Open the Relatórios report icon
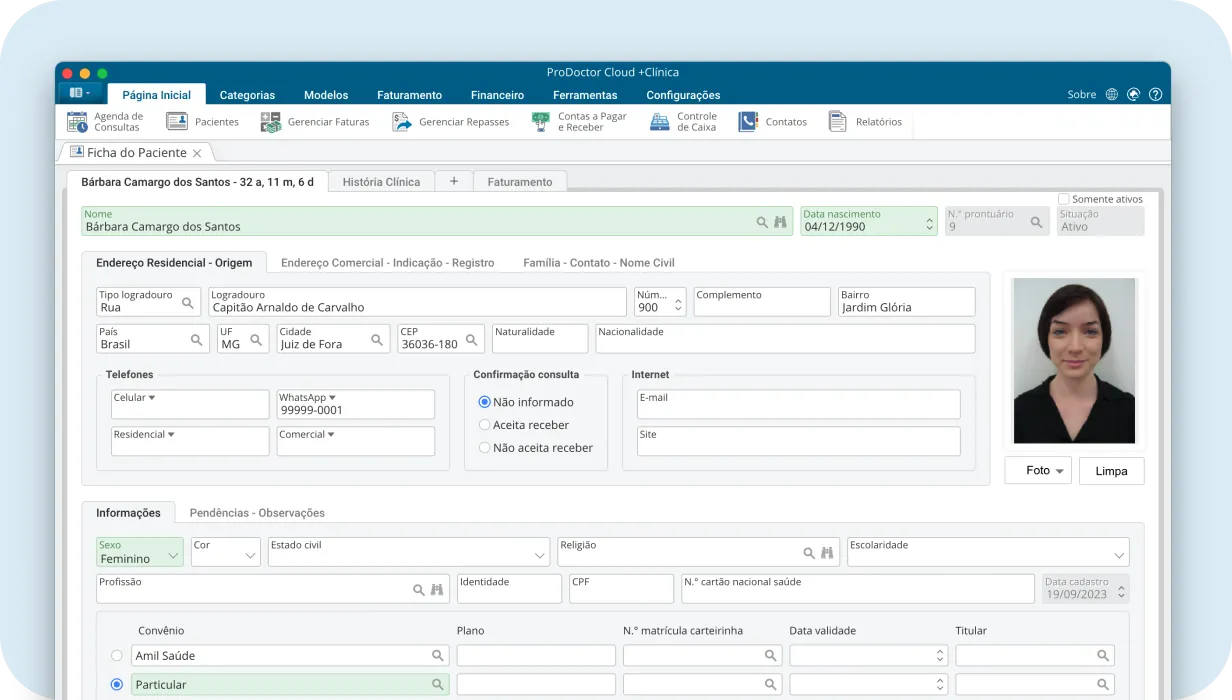The height and width of the screenshot is (700, 1232). click(838, 122)
